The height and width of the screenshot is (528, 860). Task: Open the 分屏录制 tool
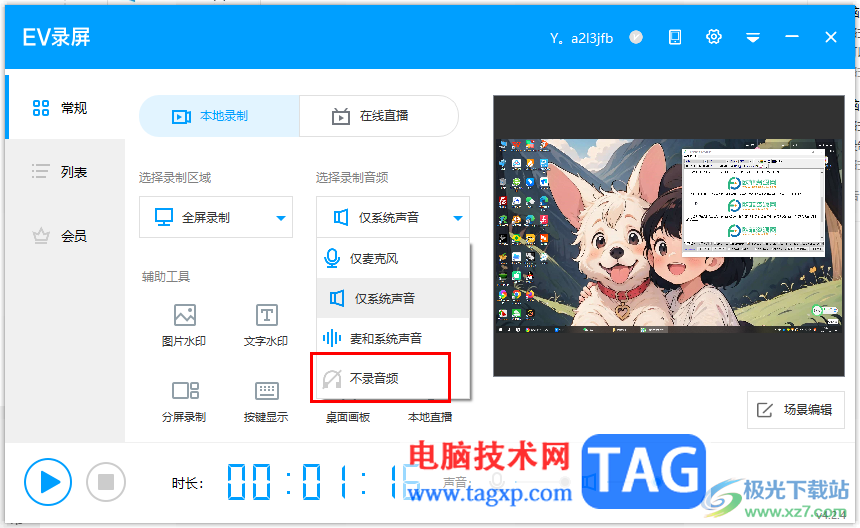point(184,401)
